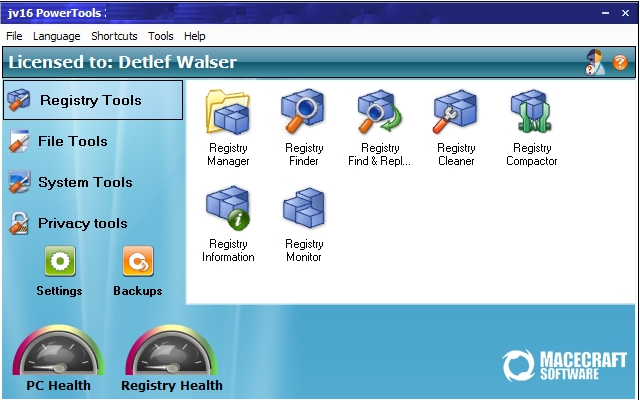Launch Registry Monitor
This screenshot has height=400, width=640.
(x=304, y=224)
